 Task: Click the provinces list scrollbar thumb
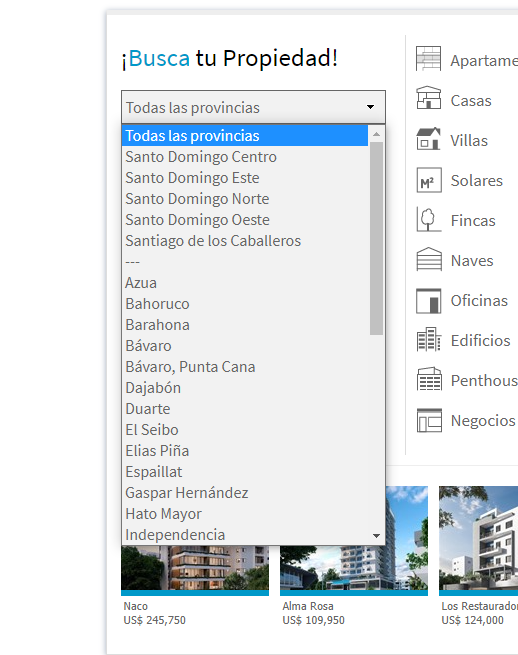pos(376,238)
